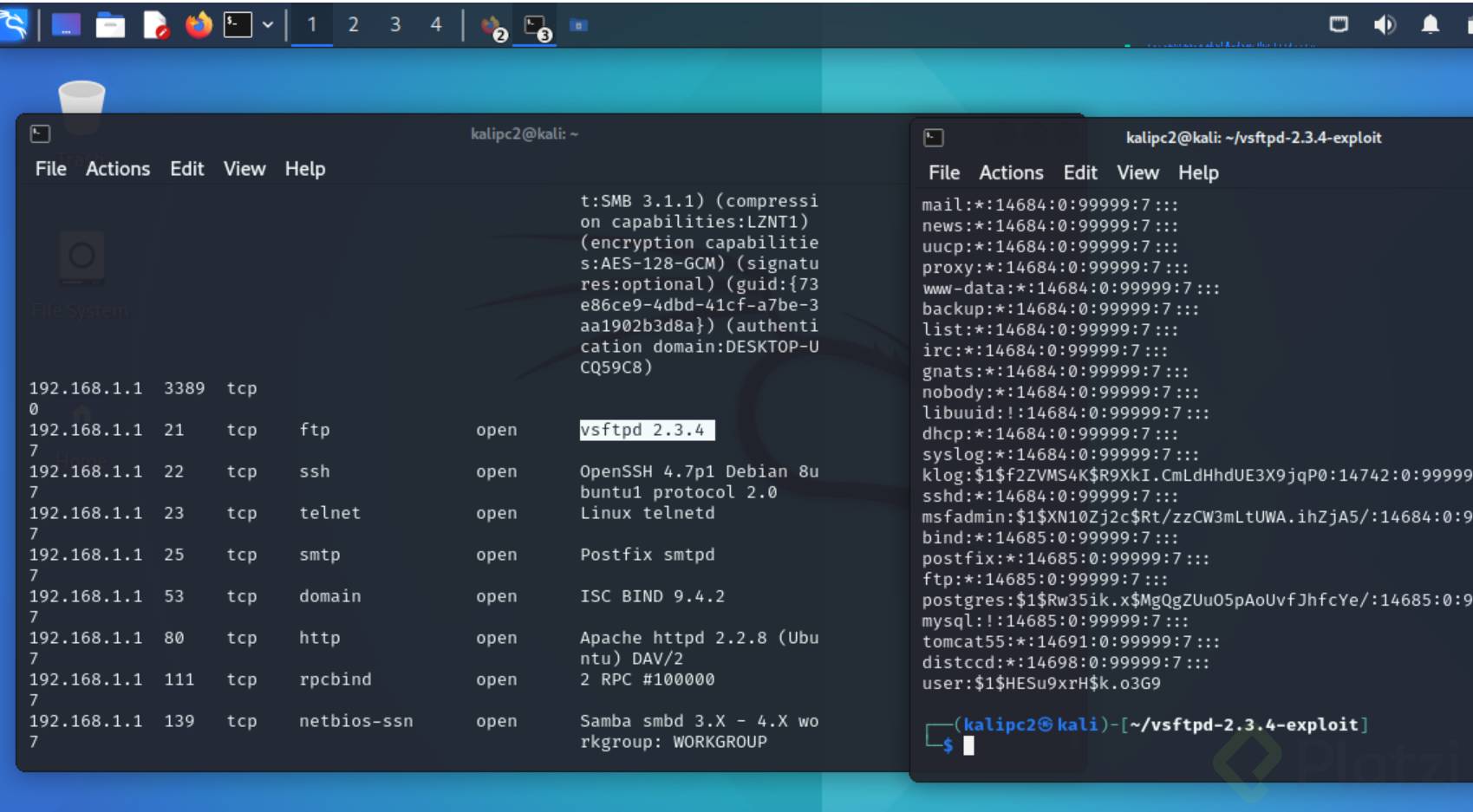1473x812 pixels.
Task: Click the 'tomcat55:*:14691' shadow entry
Action: (1071, 642)
